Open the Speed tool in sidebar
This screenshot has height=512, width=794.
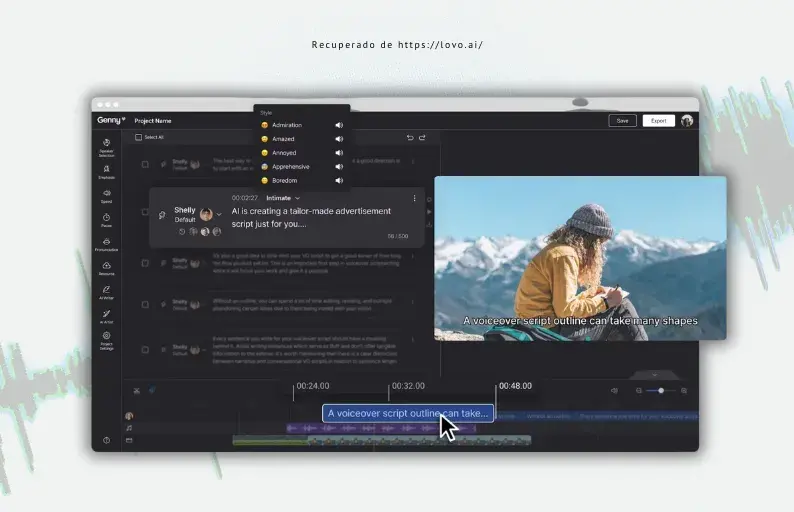[x=106, y=195]
